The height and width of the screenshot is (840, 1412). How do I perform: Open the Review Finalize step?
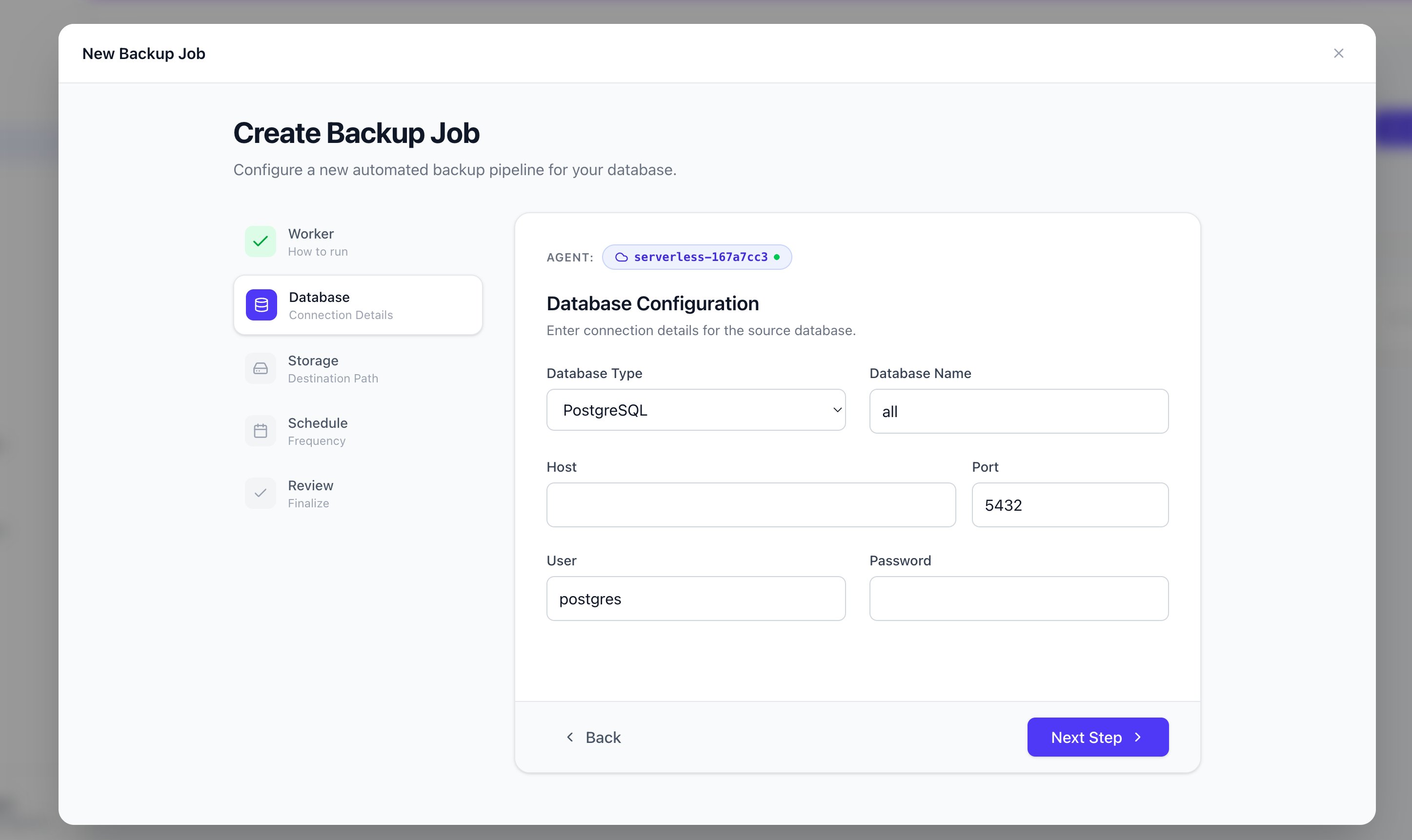pyautogui.click(x=358, y=493)
